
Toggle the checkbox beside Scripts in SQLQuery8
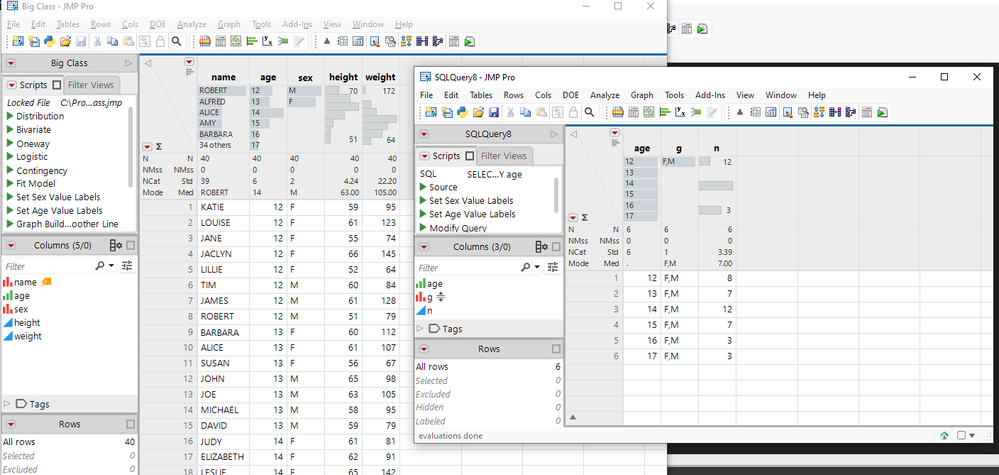pyautogui.click(x=470, y=155)
